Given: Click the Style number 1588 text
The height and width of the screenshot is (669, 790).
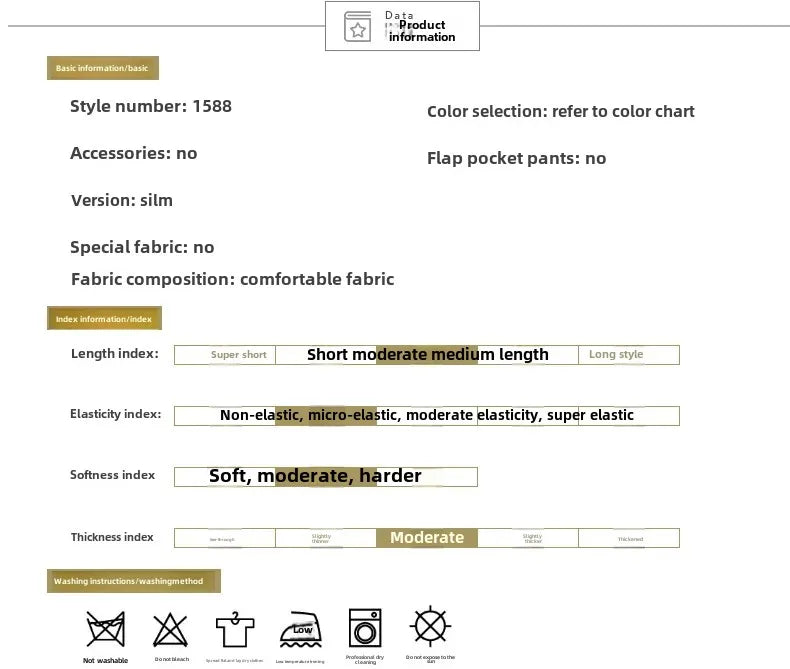Looking at the screenshot, I should (151, 106).
